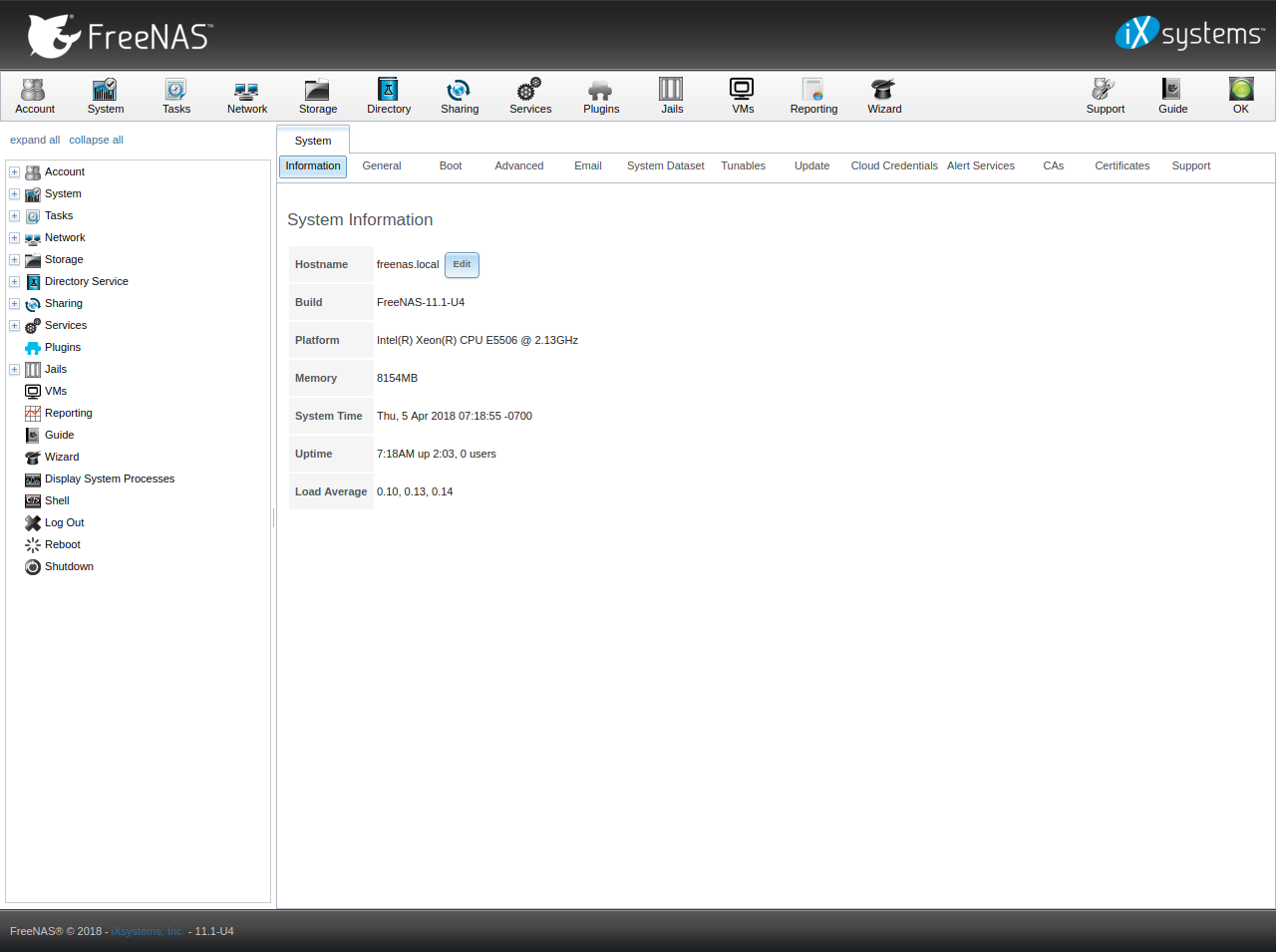The image size is (1276, 952).
Task: Expand the Storage item in the sidebar tree
Action: coord(14,259)
